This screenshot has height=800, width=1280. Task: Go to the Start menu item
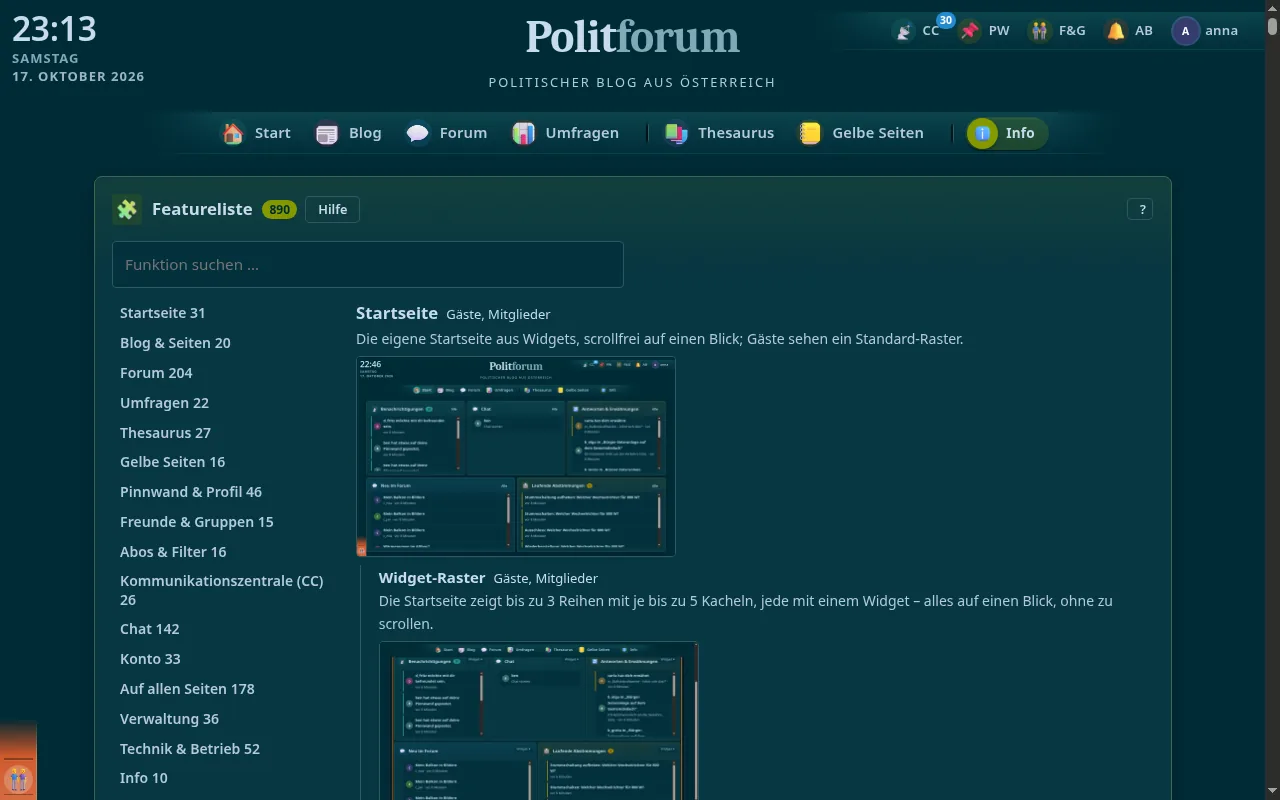pyautogui.click(x=272, y=133)
